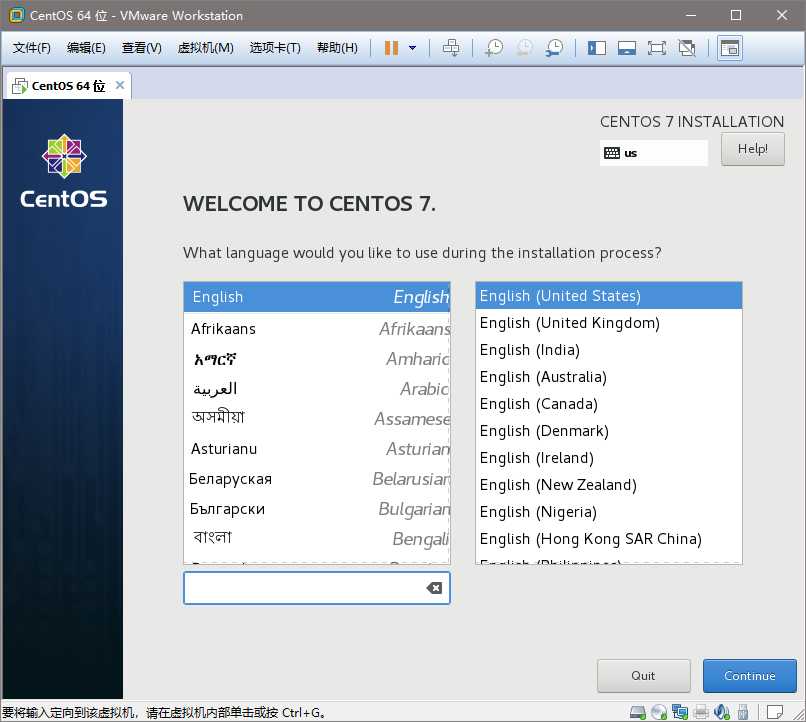
Task: Open the power options dropdown arrow
Action: point(412,48)
